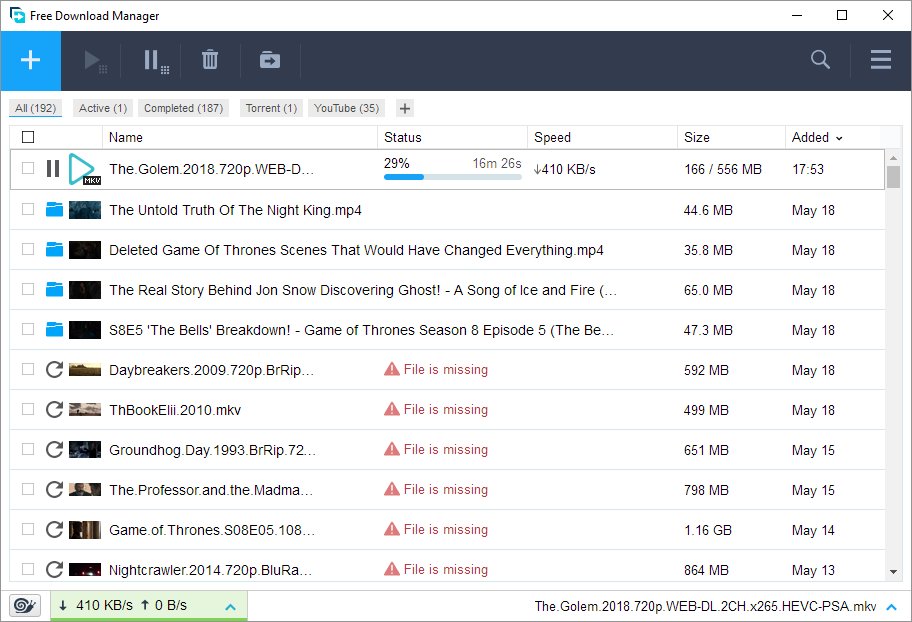Click the Pause all downloads icon
The image size is (912, 622).
coord(156,61)
